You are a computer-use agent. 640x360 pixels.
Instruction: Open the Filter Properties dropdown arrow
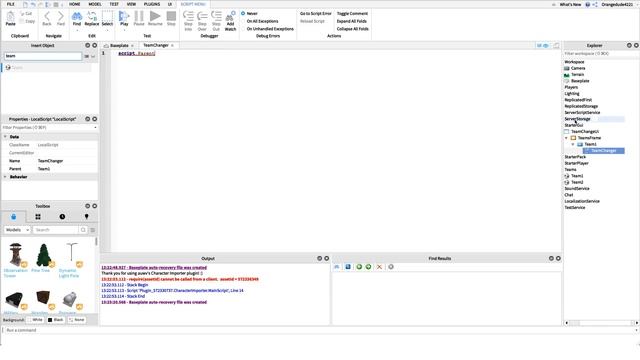[x=95, y=128]
